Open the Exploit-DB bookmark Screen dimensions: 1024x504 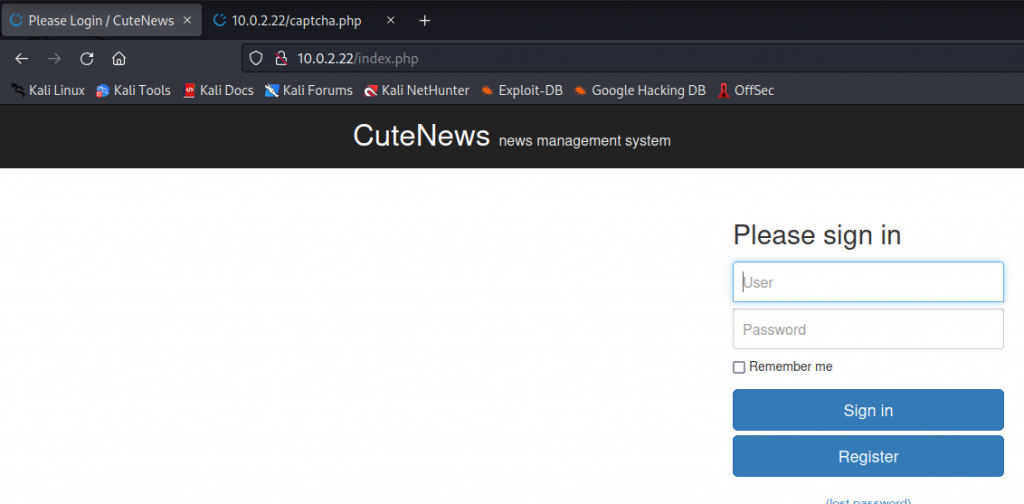[x=521, y=90]
